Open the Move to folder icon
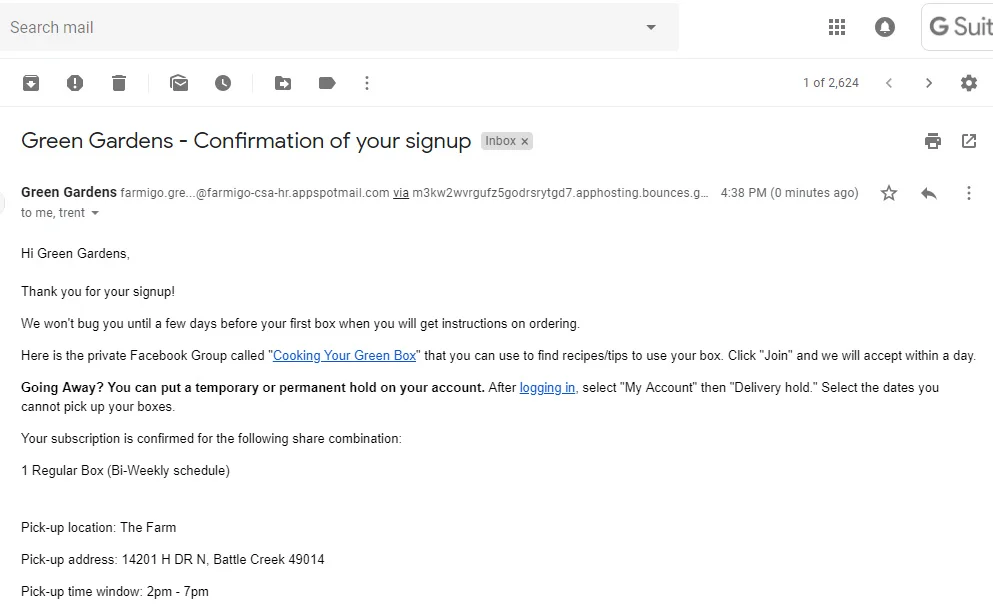The width and height of the screenshot is (993, 614). [x=283, y=83]
